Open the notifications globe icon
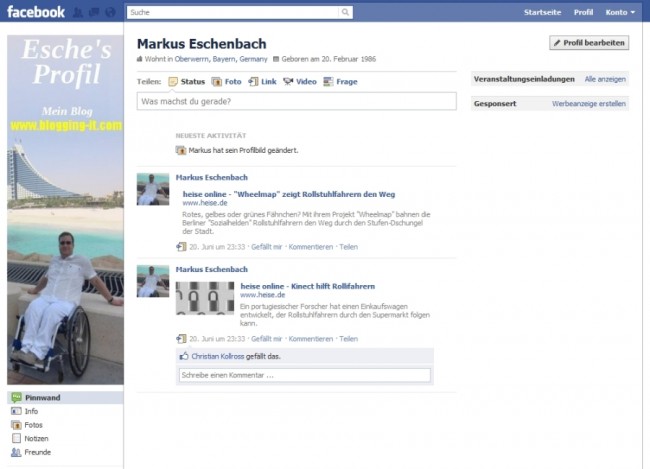The width and height of the screenshot is (650, 469). [110, 12]
